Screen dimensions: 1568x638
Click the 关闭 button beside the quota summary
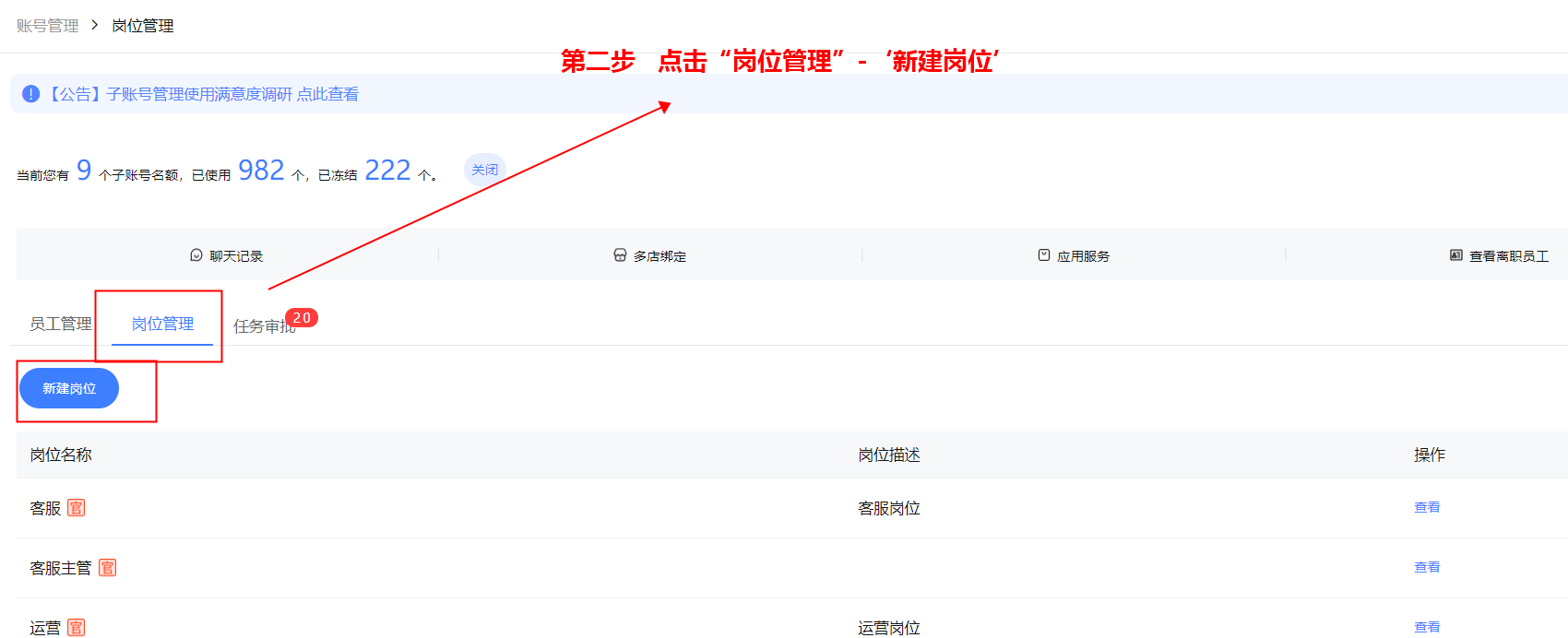click(484, 170)
